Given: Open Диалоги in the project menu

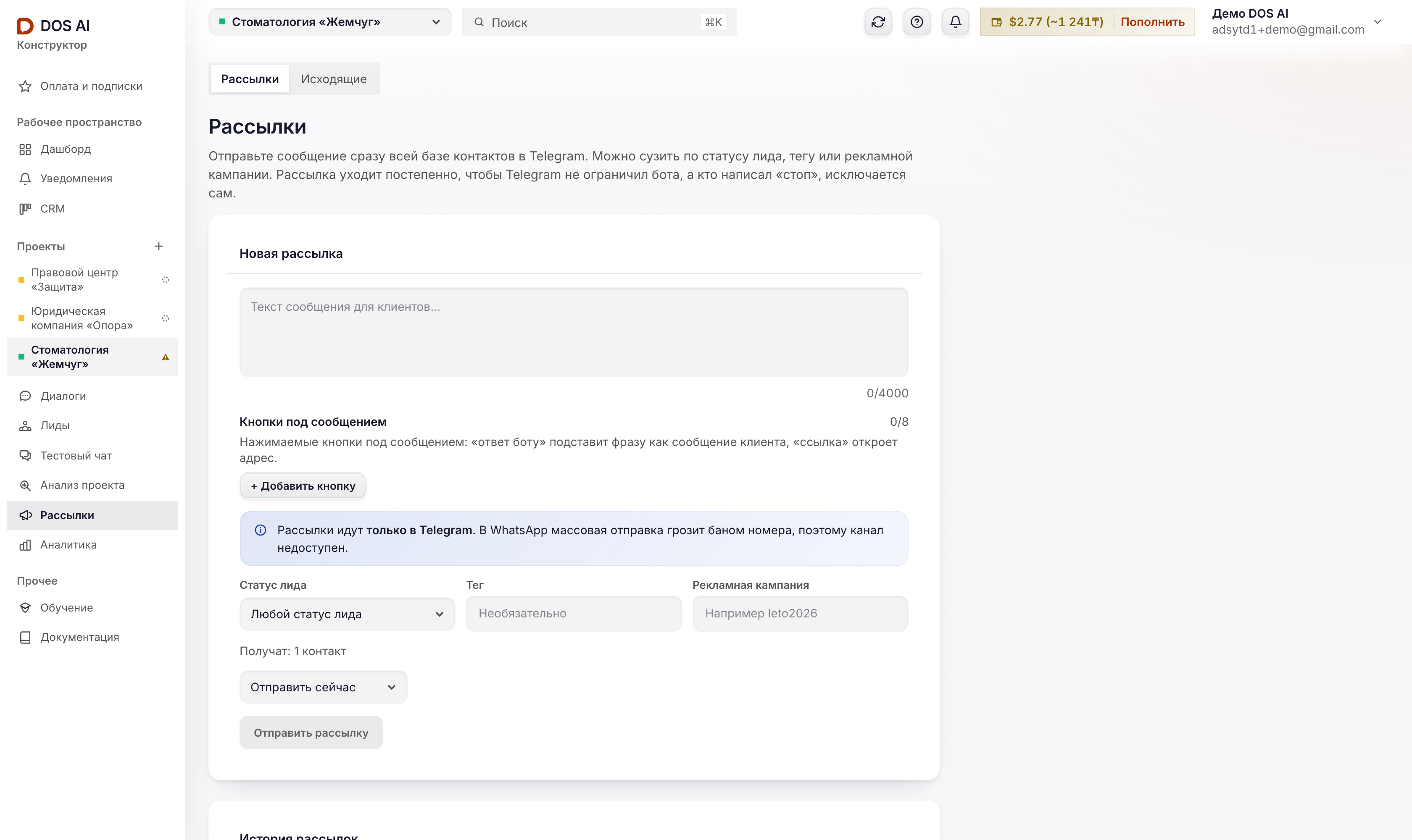Looking at the screenshot, I should (x=92, y=396).
